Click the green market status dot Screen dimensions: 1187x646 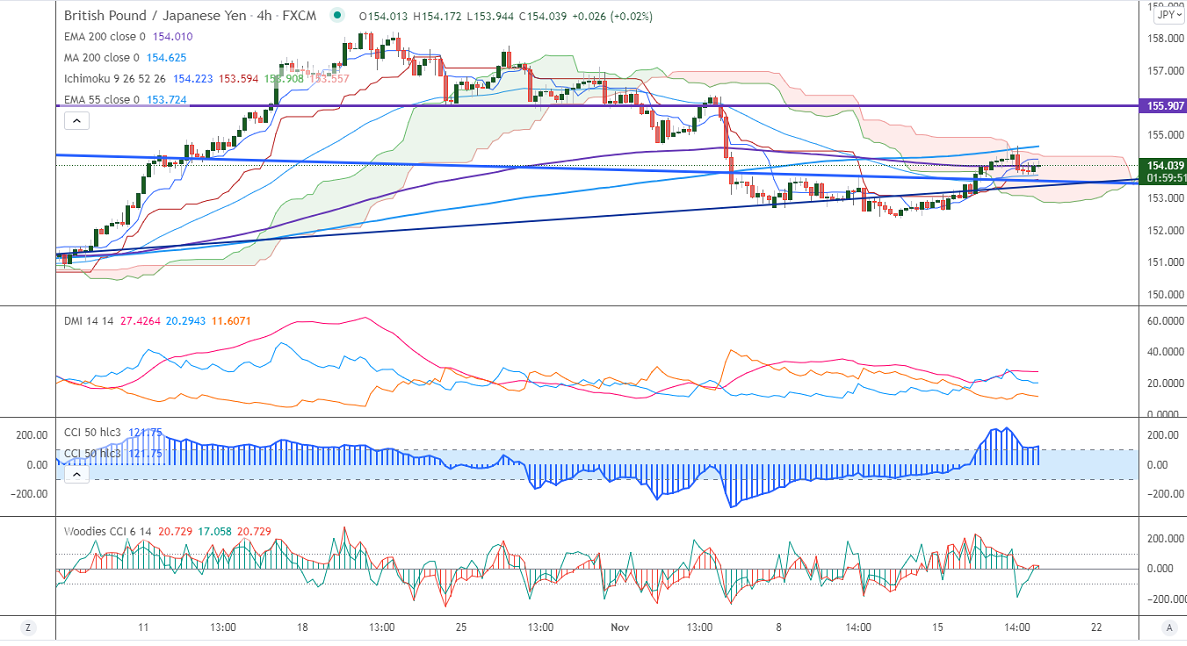[x=338, y=15]
